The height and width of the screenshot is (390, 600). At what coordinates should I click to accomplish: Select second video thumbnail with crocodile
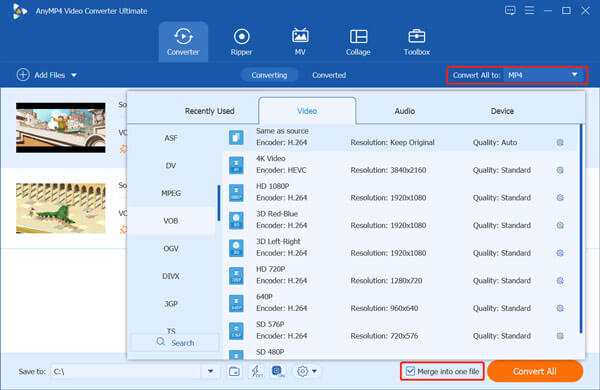(60, 208)
